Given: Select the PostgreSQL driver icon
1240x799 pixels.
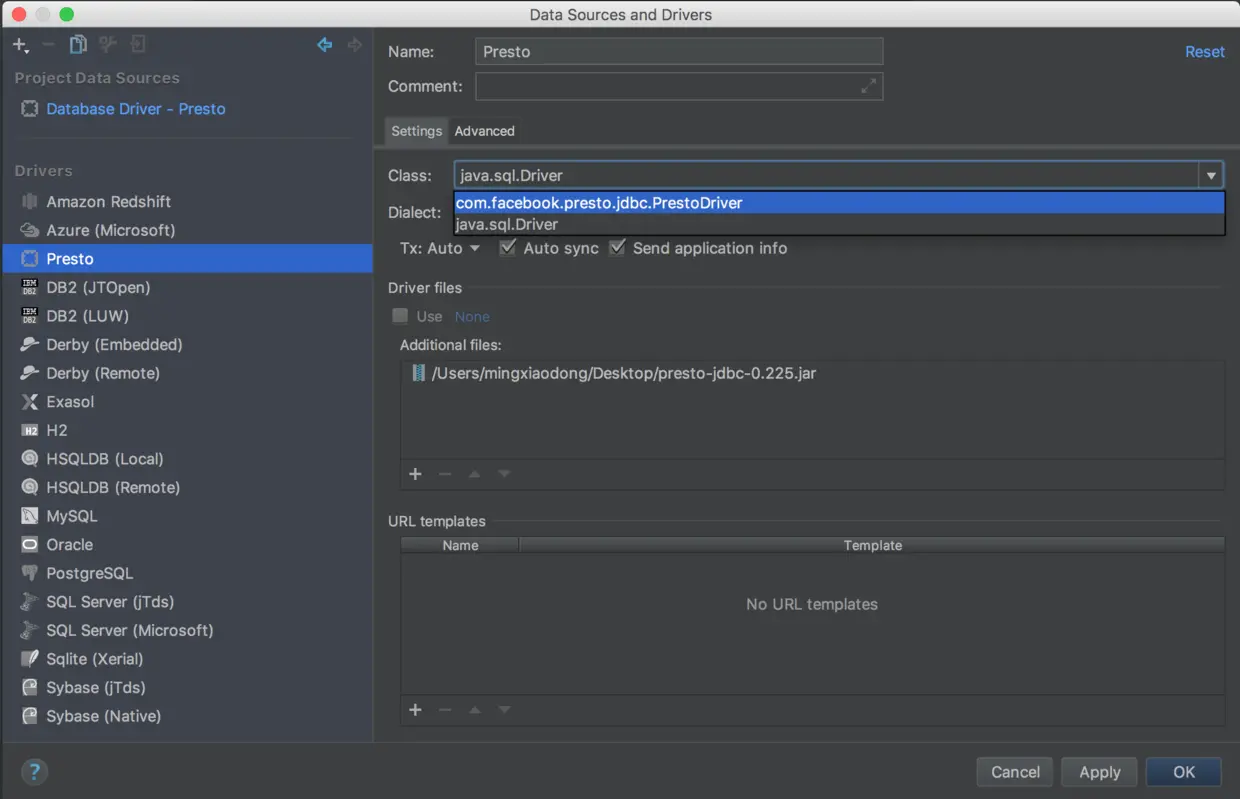Looking at the screenshot, I should [x=30, y=573].
